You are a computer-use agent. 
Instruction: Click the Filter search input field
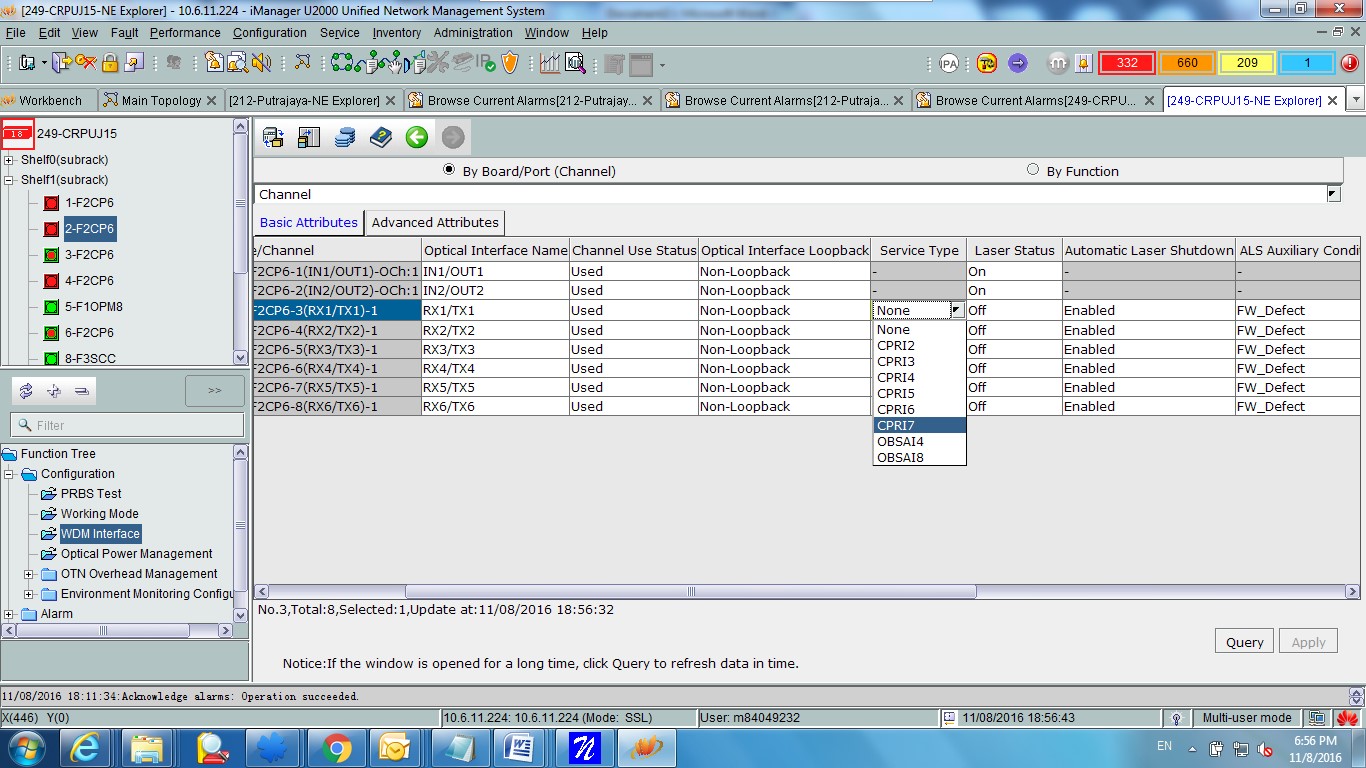[x=127, y=425]
